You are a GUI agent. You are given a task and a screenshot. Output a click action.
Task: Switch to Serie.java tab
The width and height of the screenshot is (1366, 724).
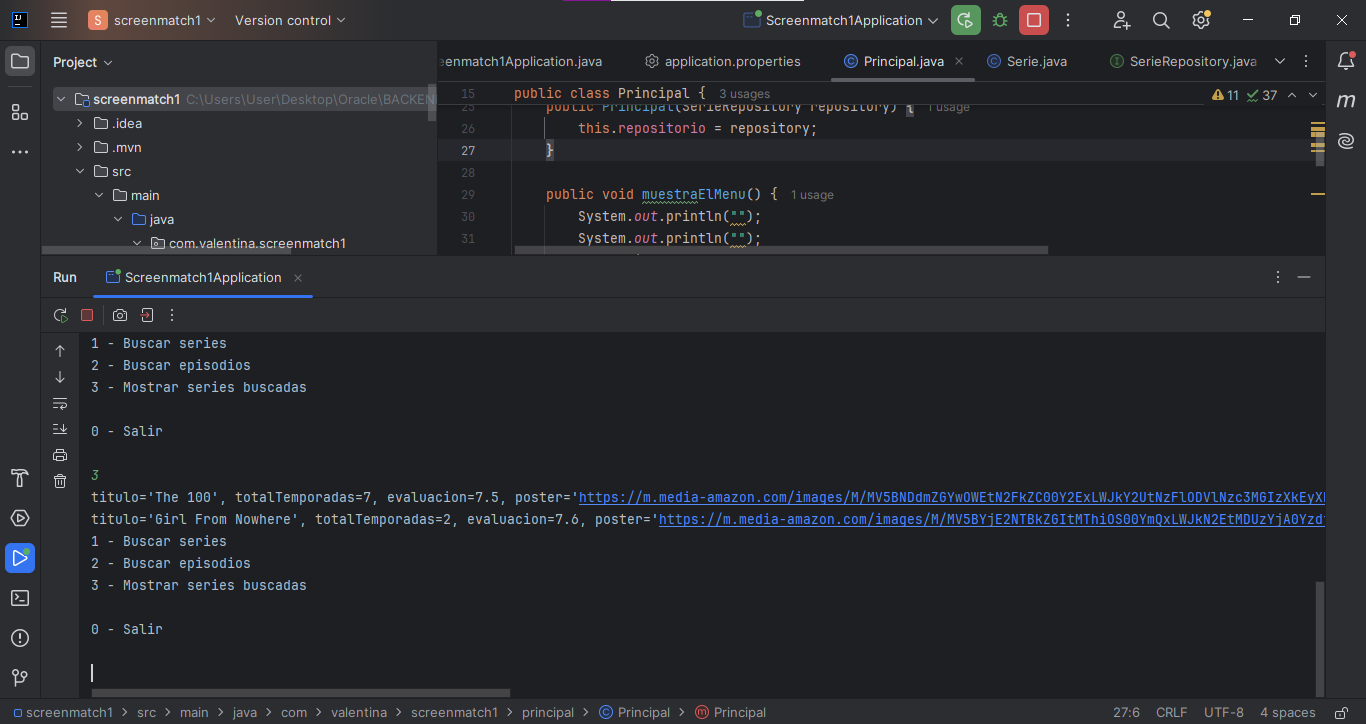1027,61
